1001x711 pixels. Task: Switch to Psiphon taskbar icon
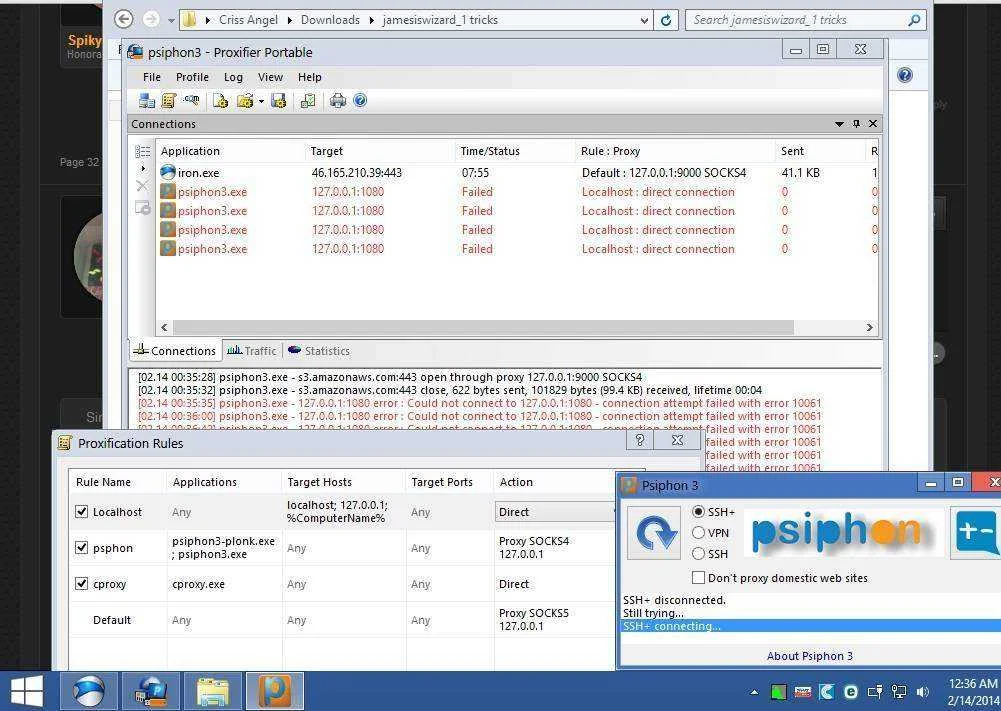click(275, 691)
